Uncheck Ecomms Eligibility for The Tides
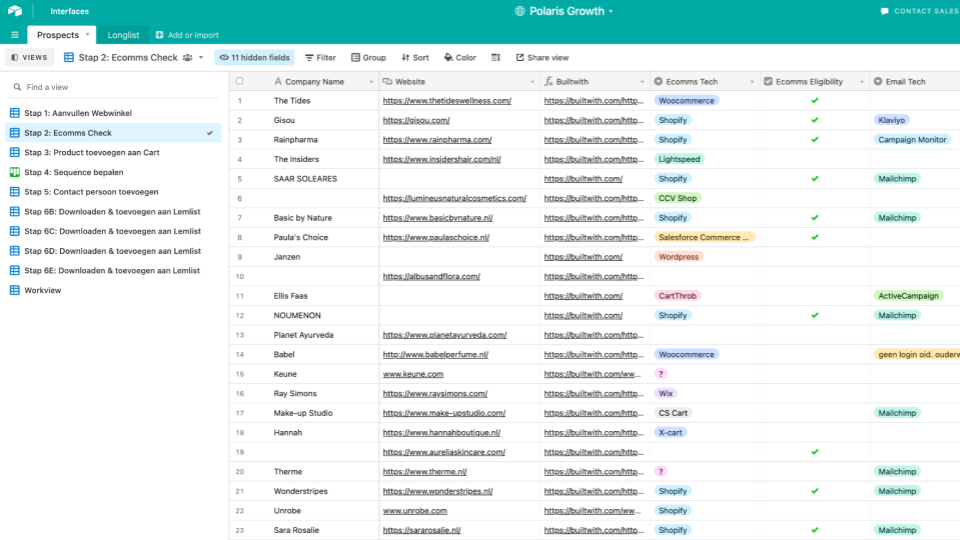 click(x=815, y=100)
